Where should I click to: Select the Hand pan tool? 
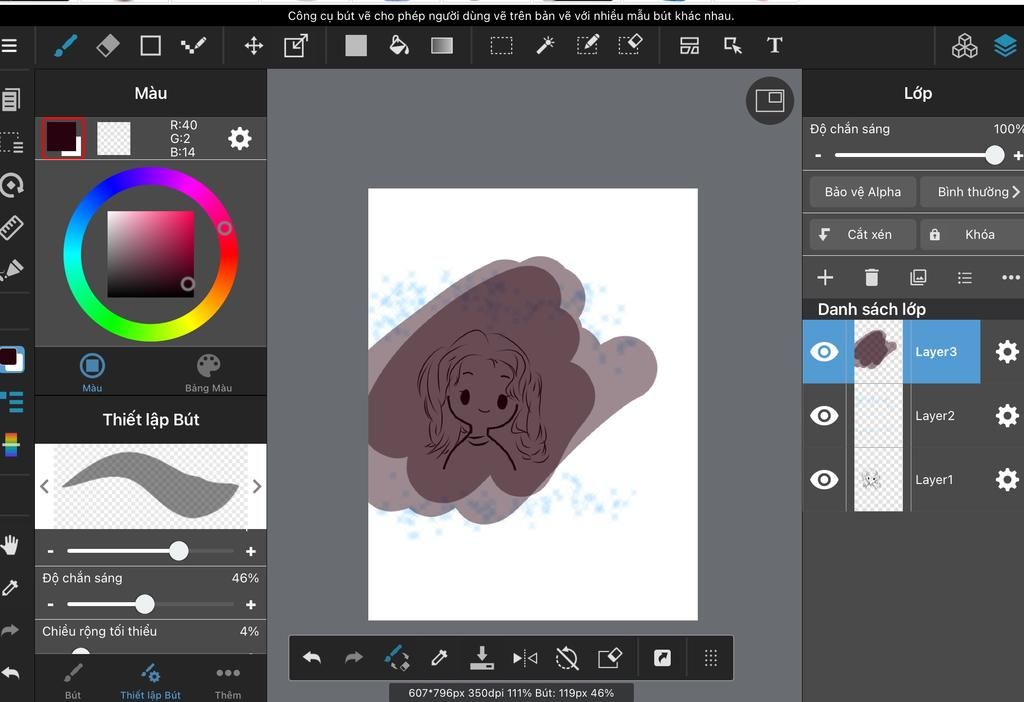[x=10, y=545]
